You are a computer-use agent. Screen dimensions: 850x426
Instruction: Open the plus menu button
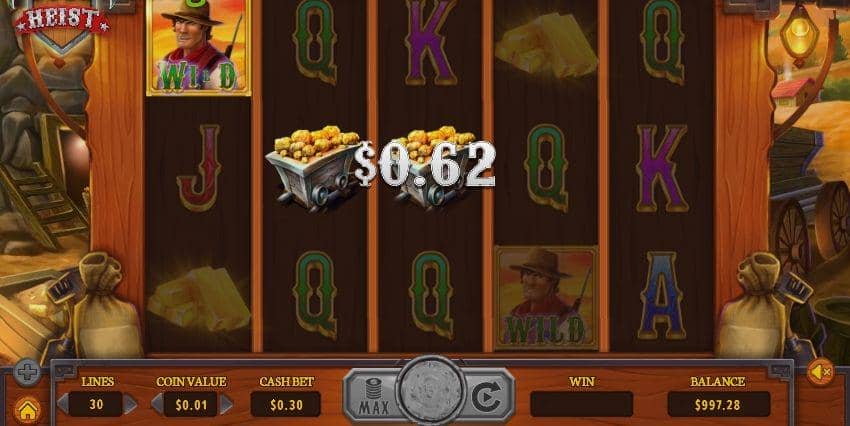[27, 372]
